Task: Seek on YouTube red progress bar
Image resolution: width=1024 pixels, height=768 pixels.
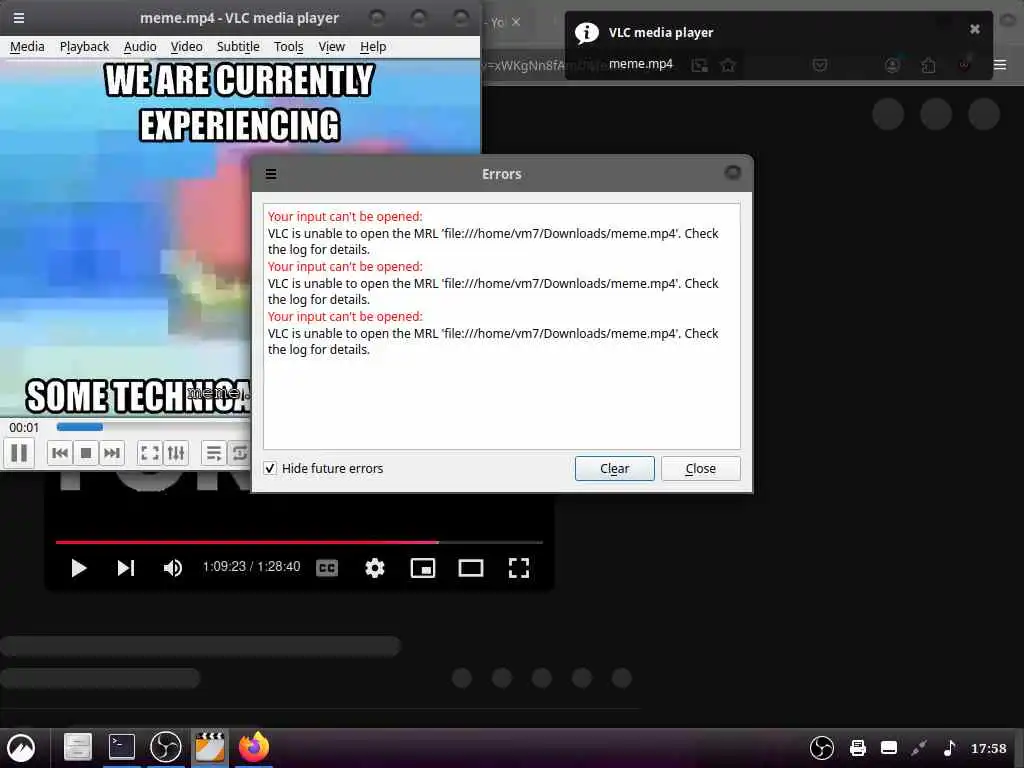Action: (x=299, y=542)
